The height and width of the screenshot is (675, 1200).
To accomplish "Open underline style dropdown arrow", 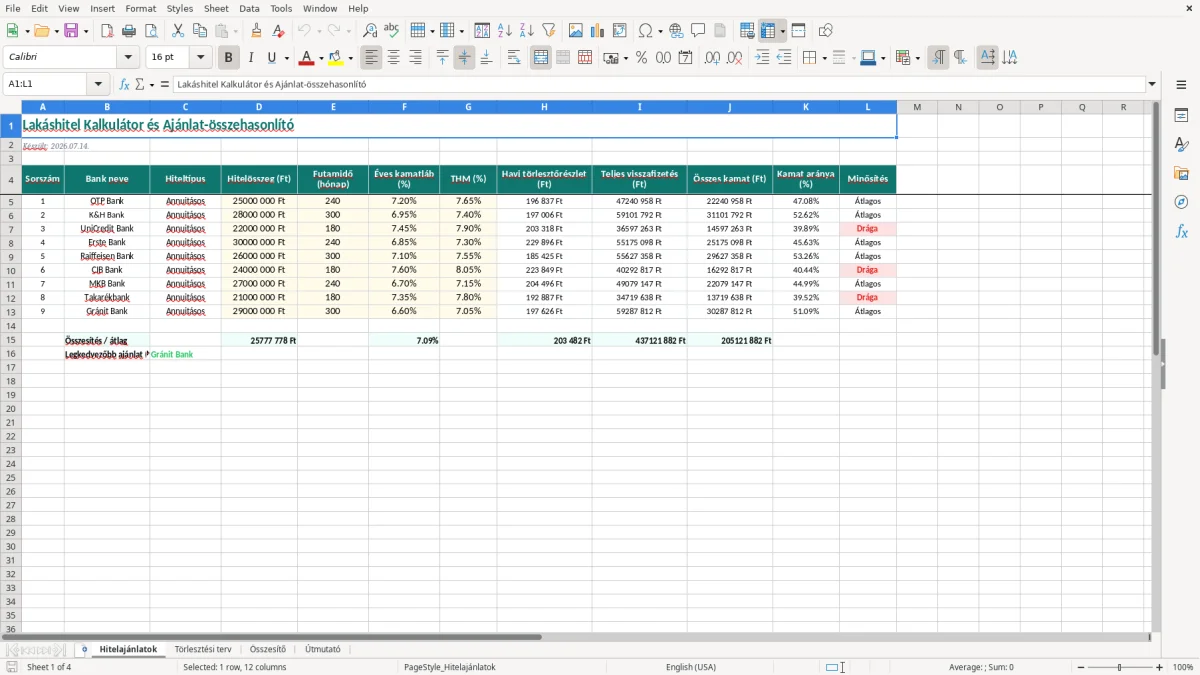I will [x=286, y=58].
